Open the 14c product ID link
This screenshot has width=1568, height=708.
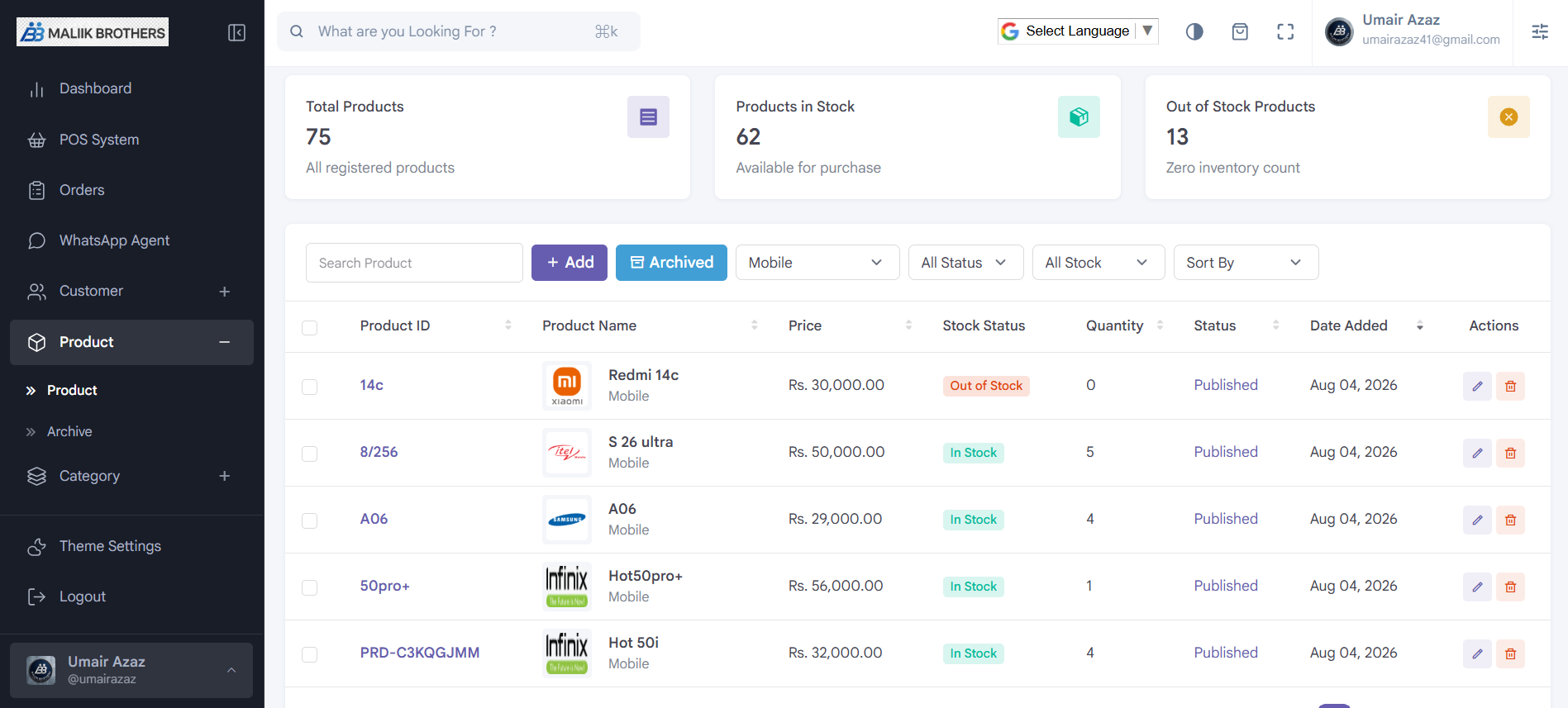pos(371,385)
